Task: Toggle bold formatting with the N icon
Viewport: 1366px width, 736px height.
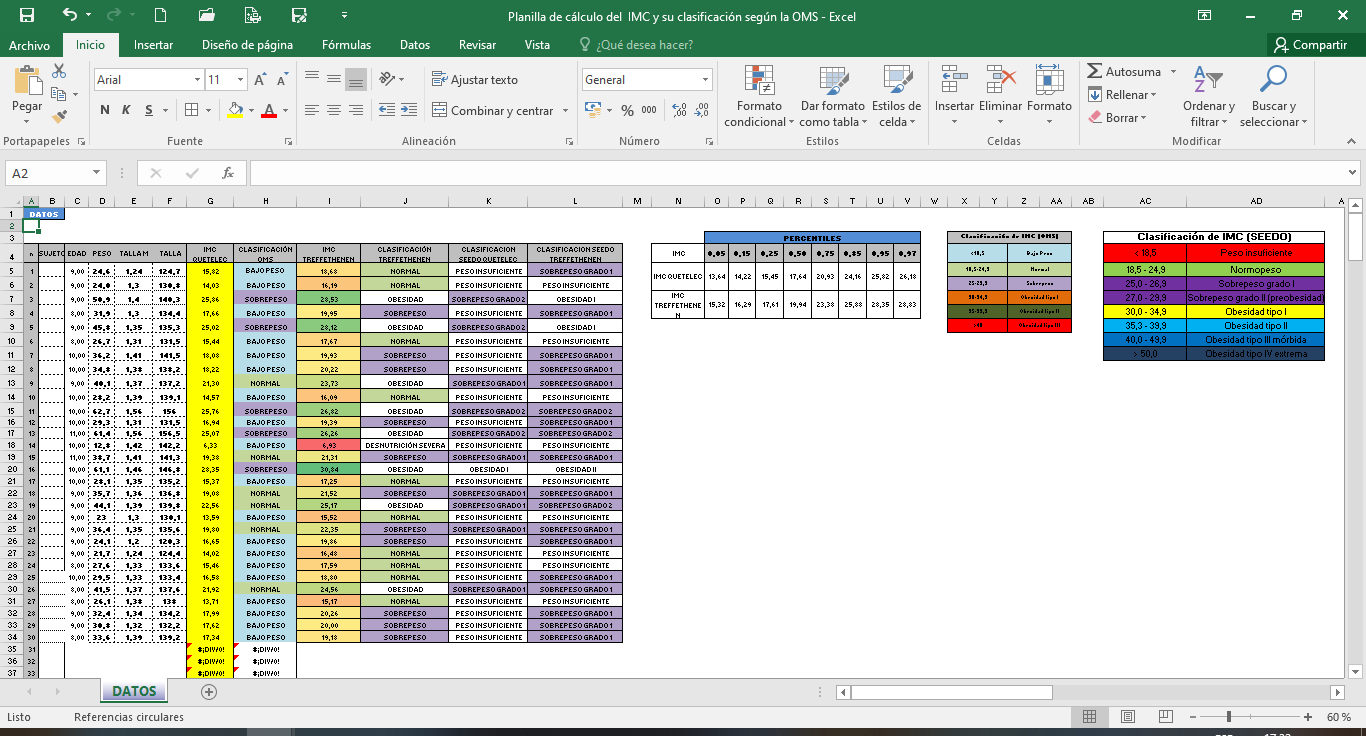Action: [103, 110]
